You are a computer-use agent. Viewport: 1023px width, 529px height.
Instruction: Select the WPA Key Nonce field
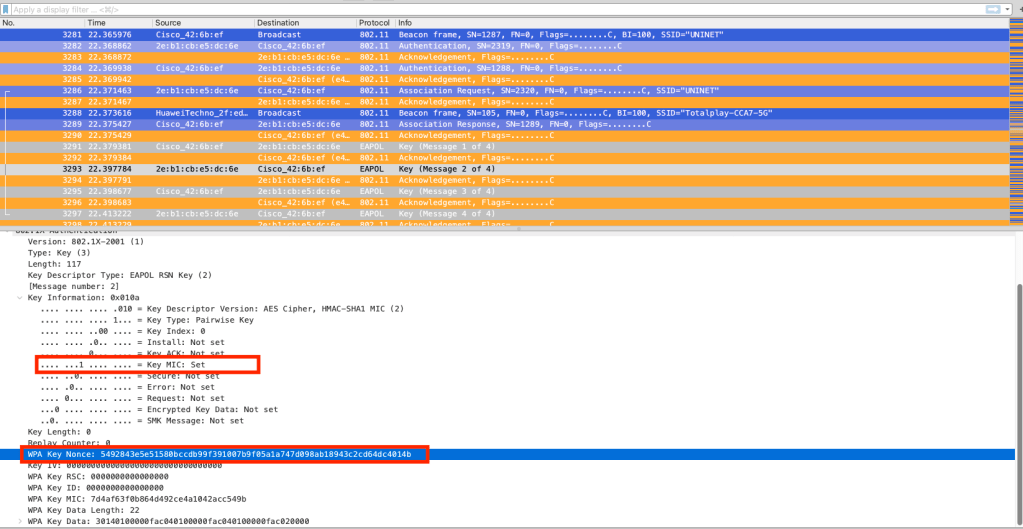point(220,454)
